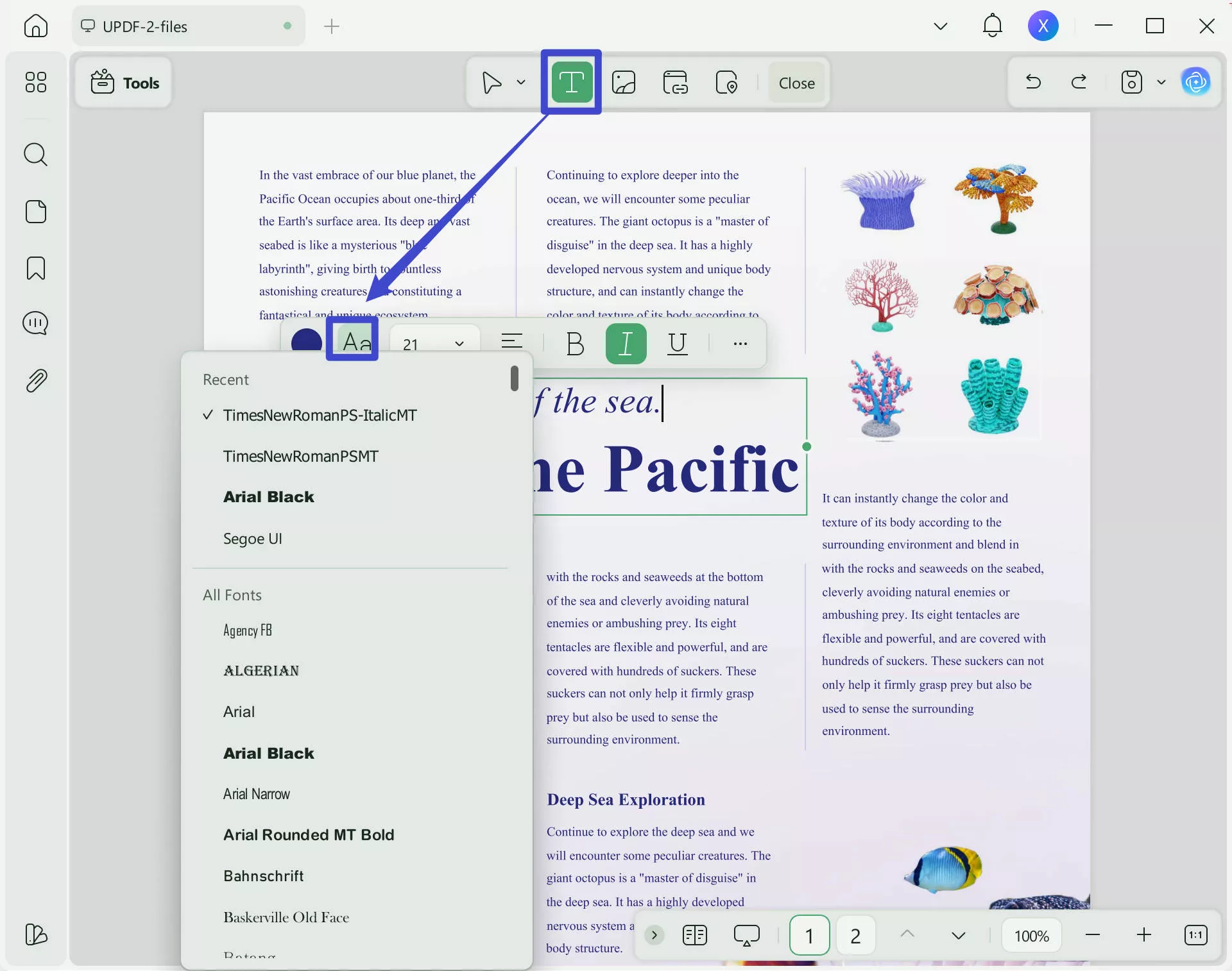Select the image insertion tool

(623, 82)
